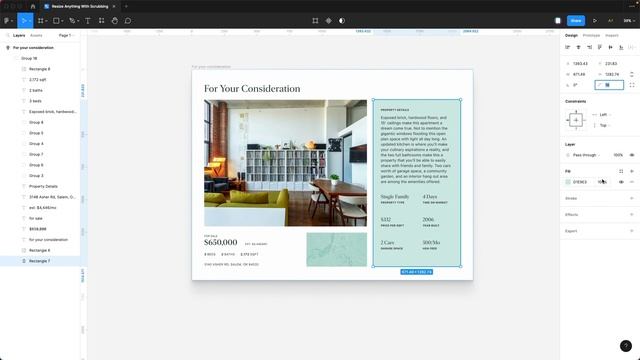
Task: Click the layer opacity 100% field
Action: coord(618,155)
